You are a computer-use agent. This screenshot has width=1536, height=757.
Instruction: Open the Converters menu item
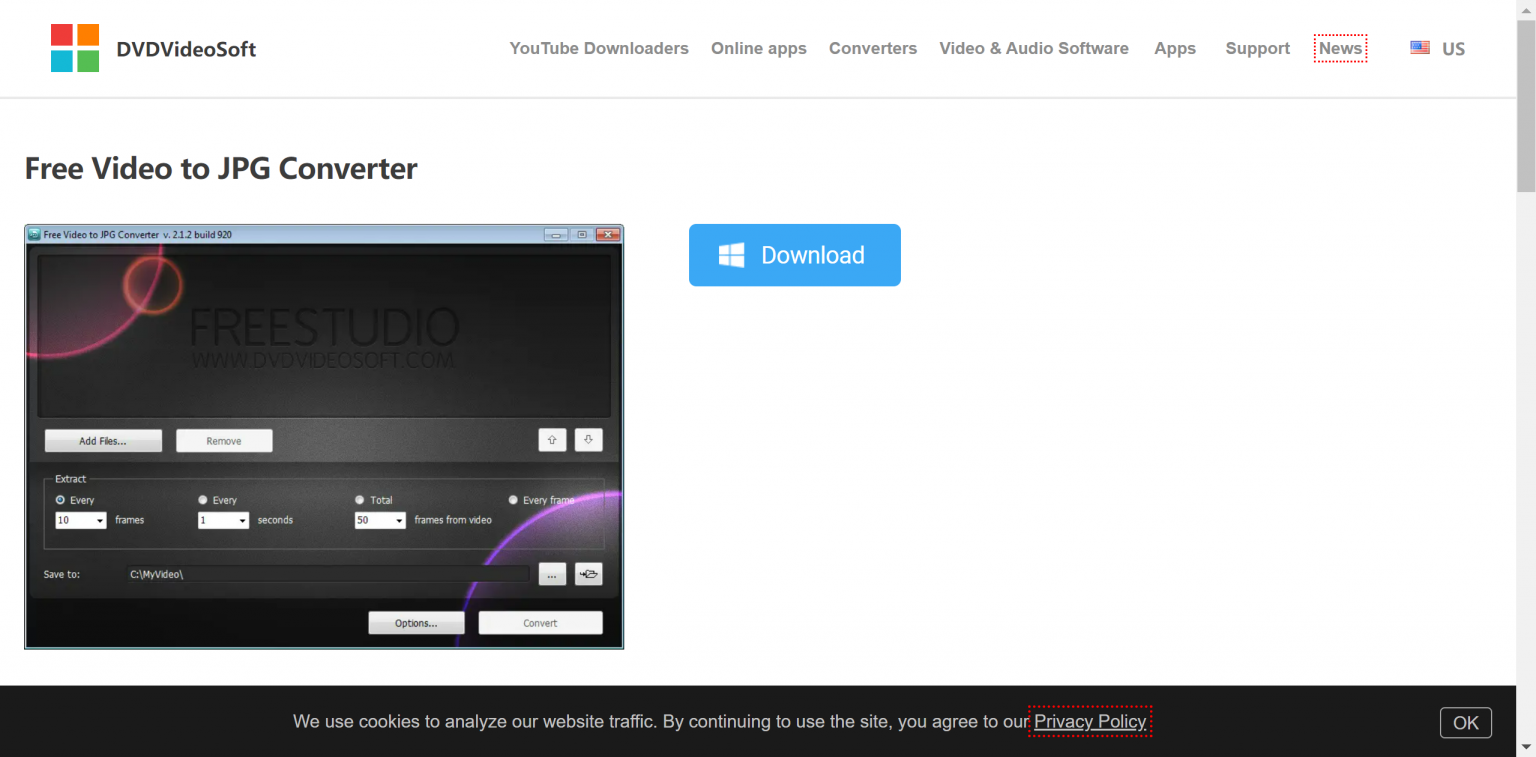tap(872, 48)
